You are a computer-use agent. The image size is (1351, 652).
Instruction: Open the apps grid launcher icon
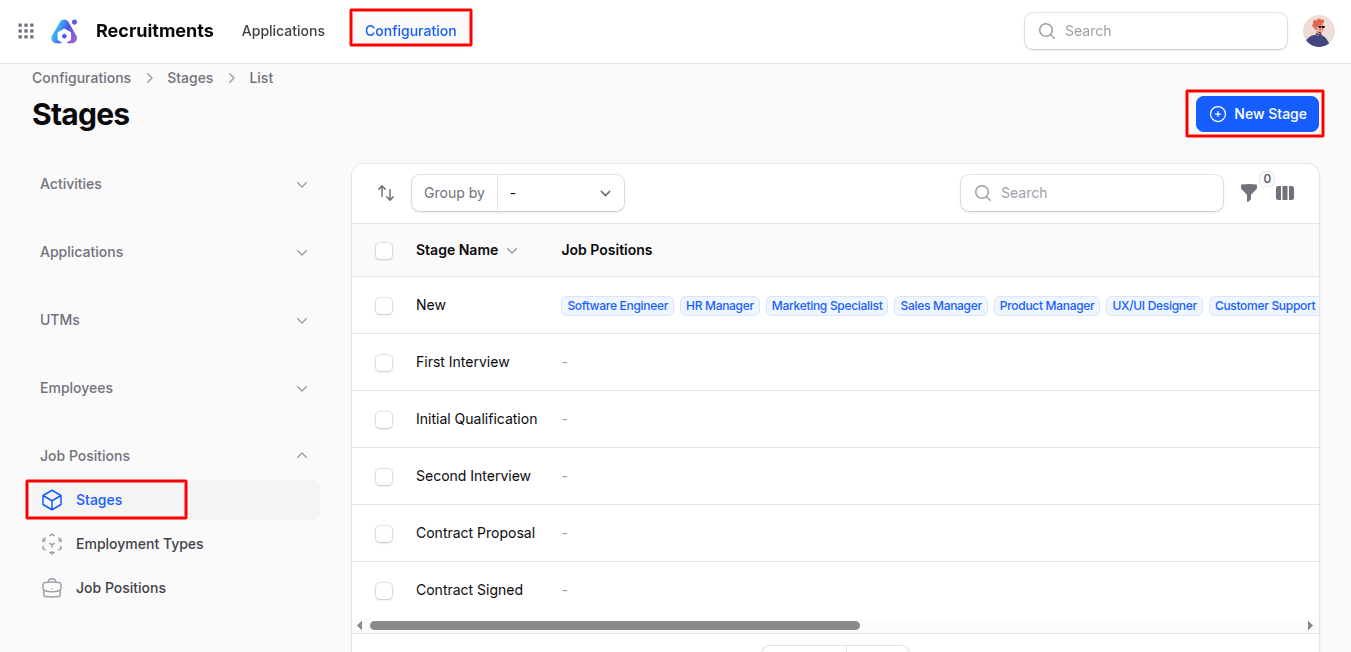[x=26, y=31]
